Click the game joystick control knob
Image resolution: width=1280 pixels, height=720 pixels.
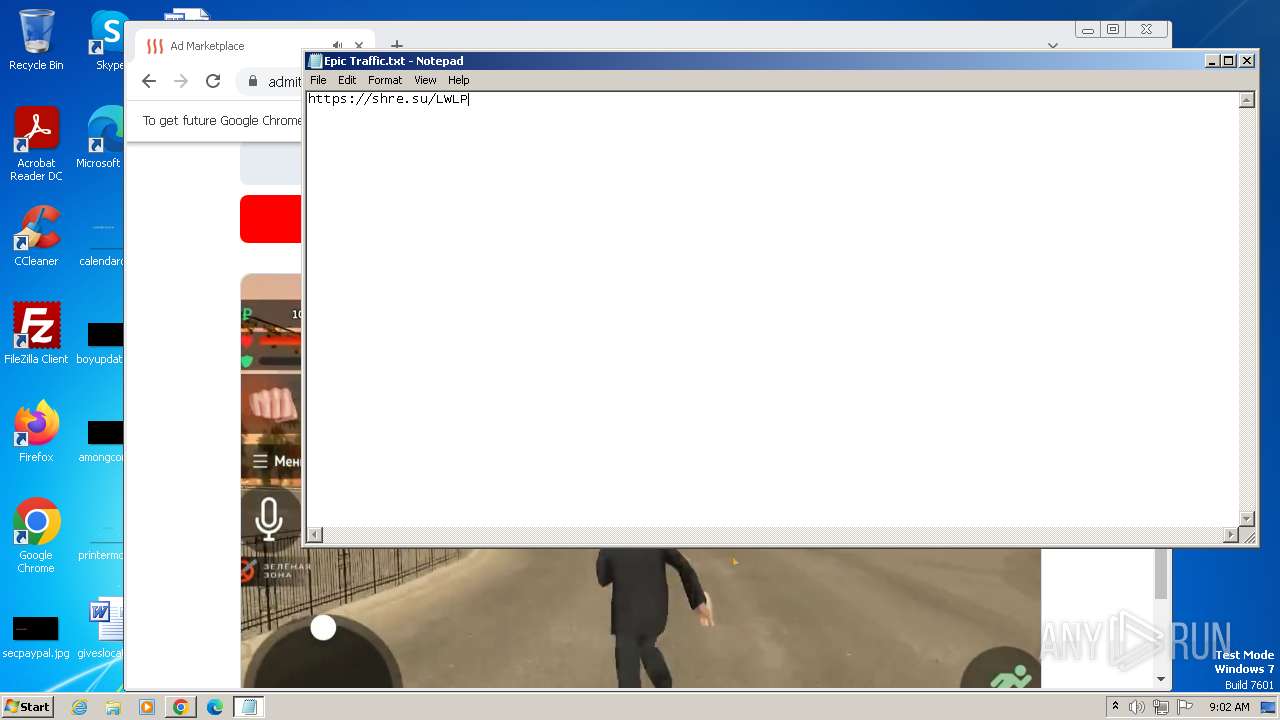point(323,628)
